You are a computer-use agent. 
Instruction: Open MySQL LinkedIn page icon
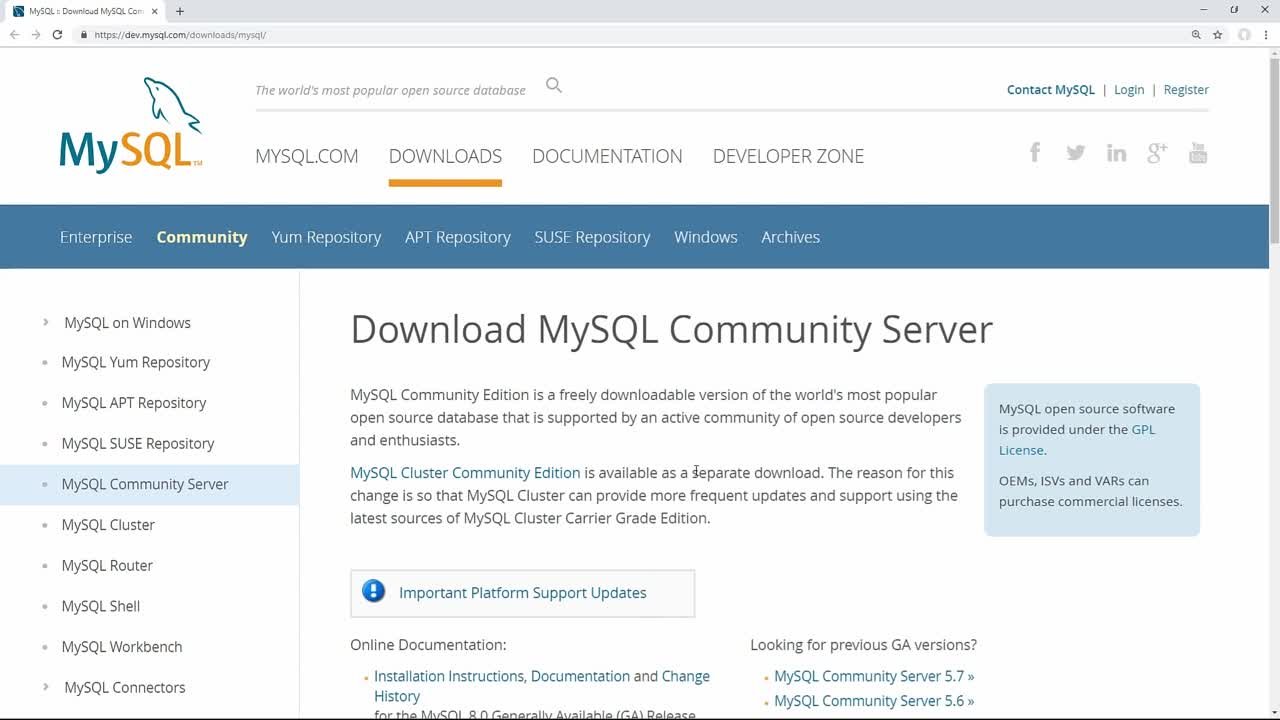pyautogui.click(x=1116, y=153)
